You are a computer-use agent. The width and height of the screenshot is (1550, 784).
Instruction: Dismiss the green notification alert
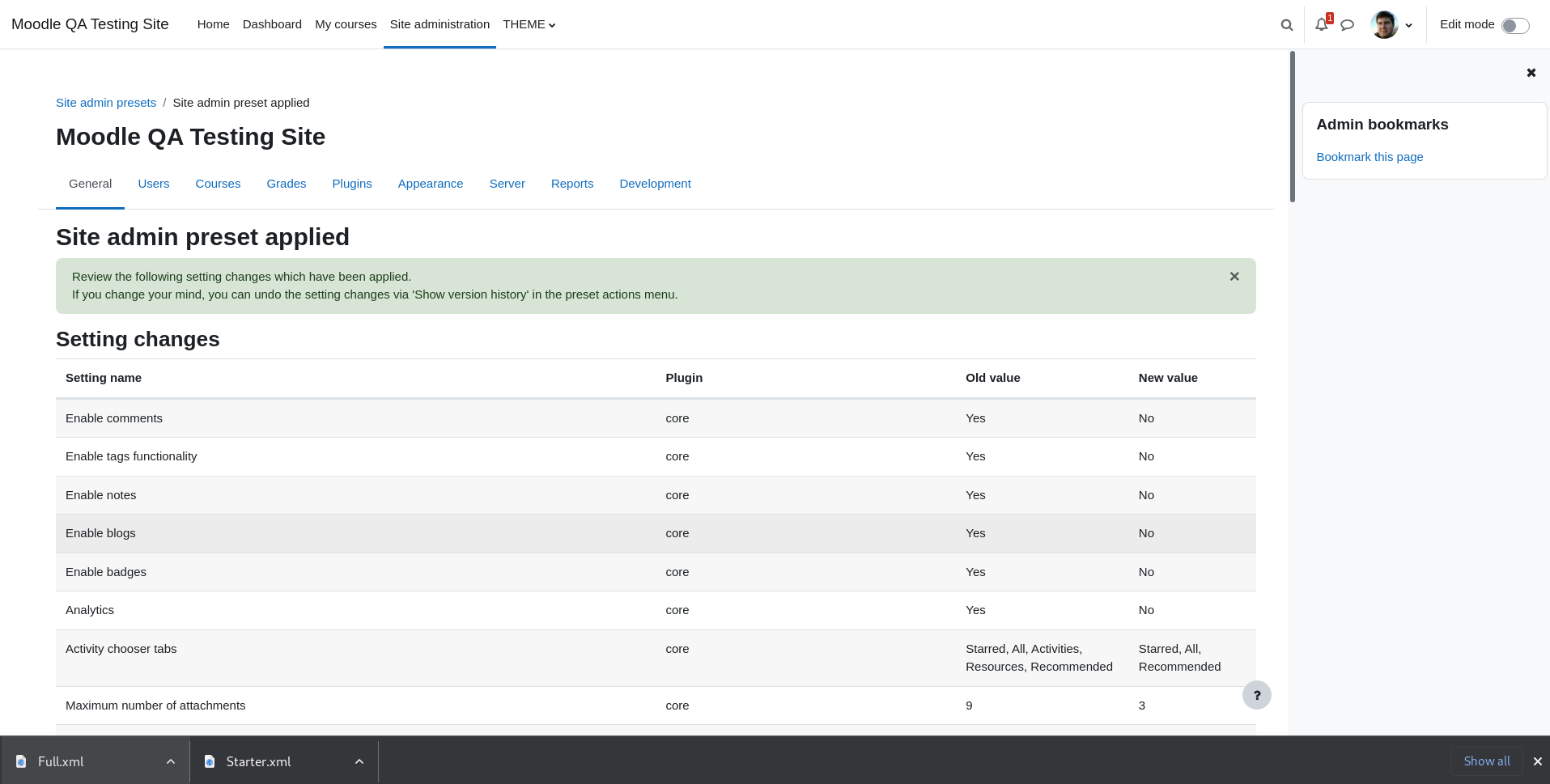1234,277
